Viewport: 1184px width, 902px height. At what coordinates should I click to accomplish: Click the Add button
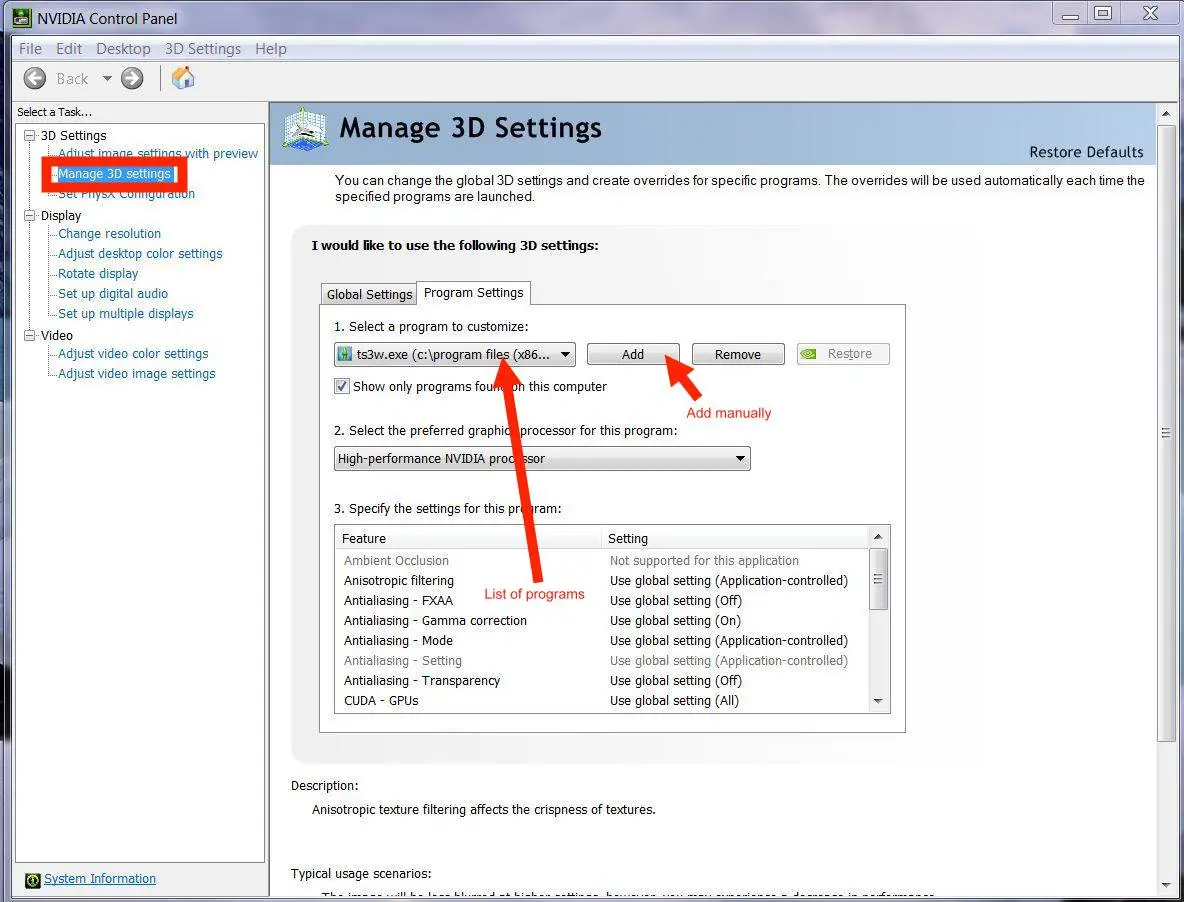pos(633,354)
